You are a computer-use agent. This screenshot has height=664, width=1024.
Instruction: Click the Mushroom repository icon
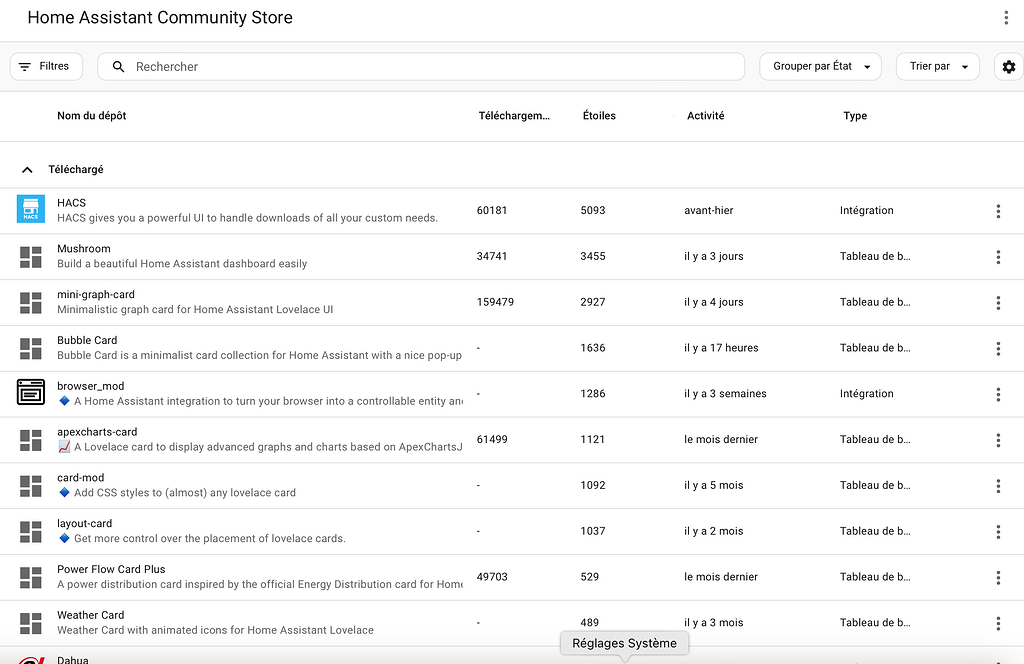click(x=30, y=257)
